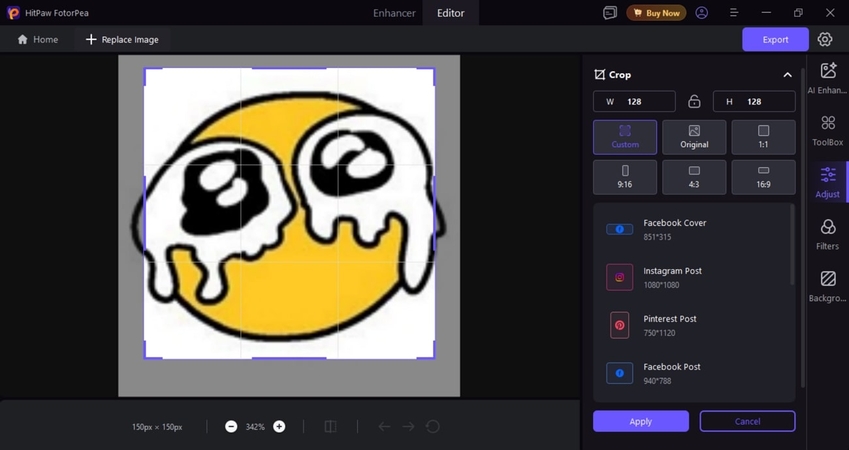Viewport: 849px width, 450px height.
Task: Open the ToolBox sidebar panel
Action: pos(827,131)
